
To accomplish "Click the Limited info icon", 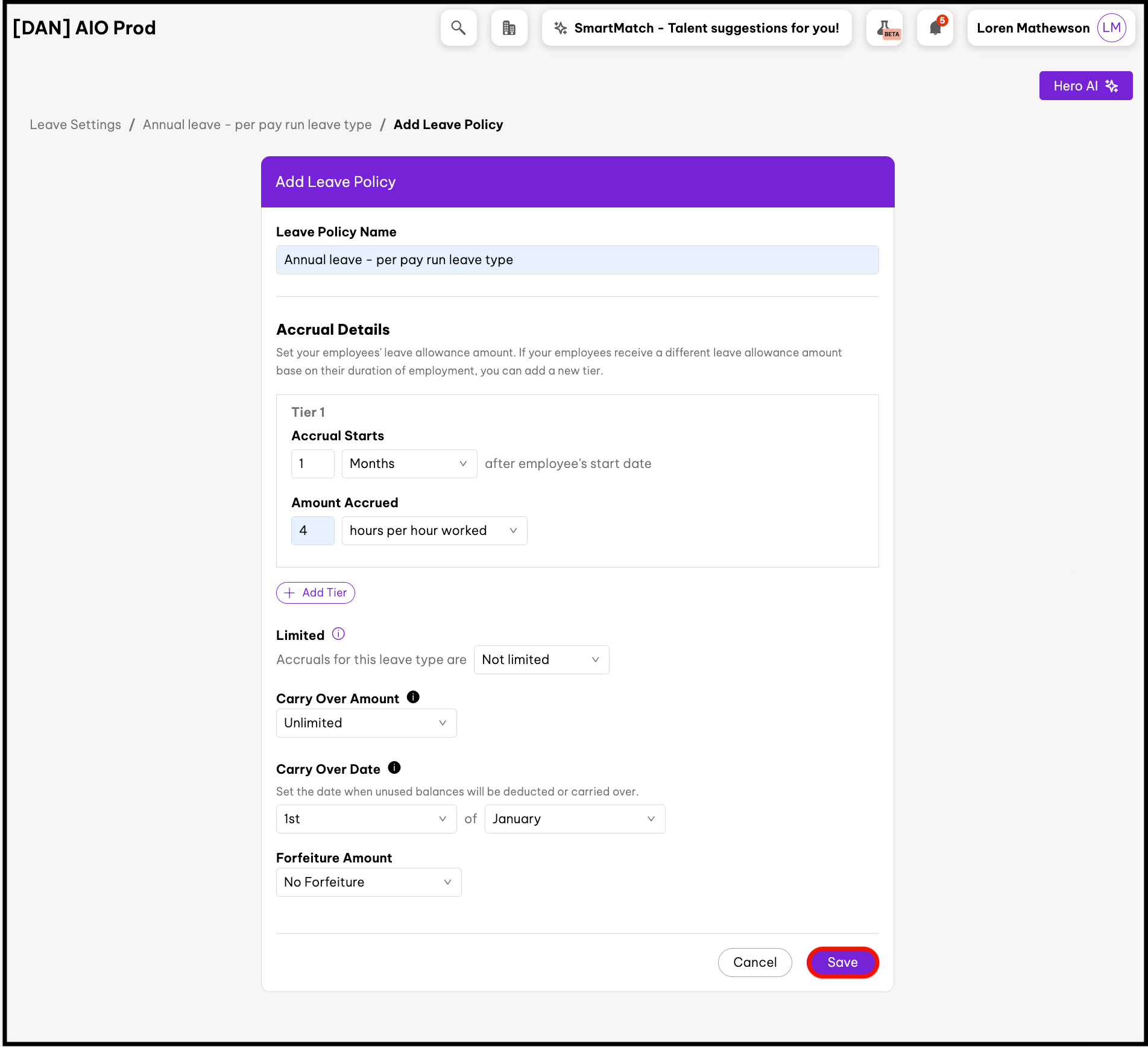I will pos(339,634).
